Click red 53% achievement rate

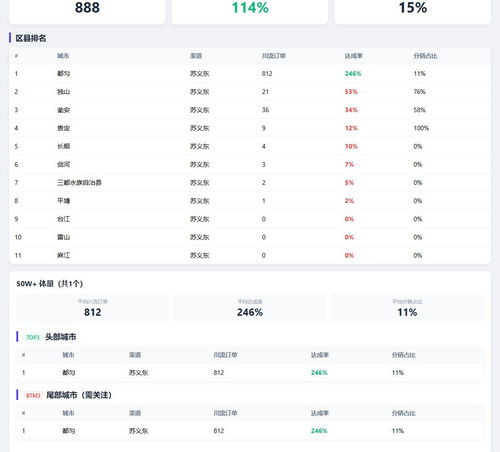pyautogui.click(x=351, y=92)
